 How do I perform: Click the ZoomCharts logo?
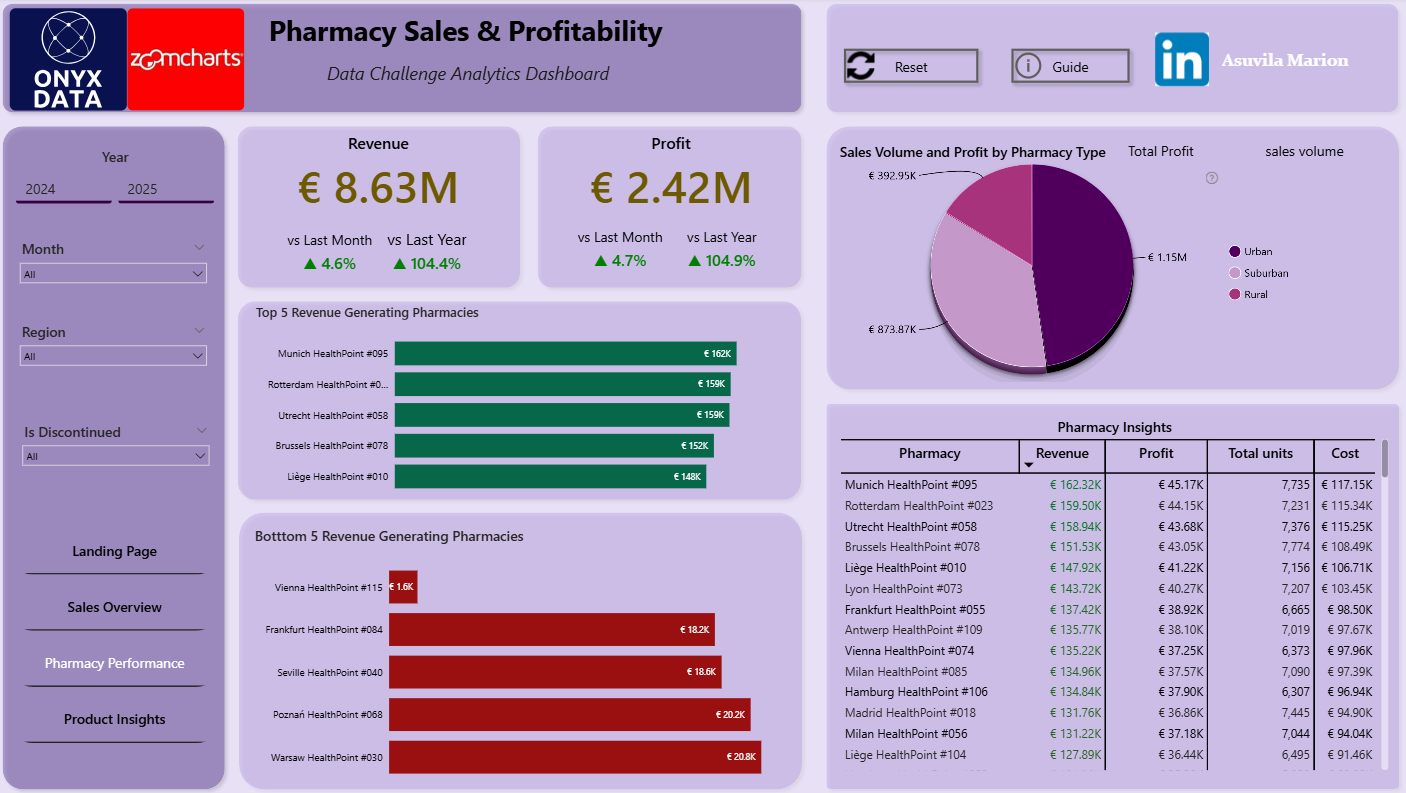click(186, 59)
